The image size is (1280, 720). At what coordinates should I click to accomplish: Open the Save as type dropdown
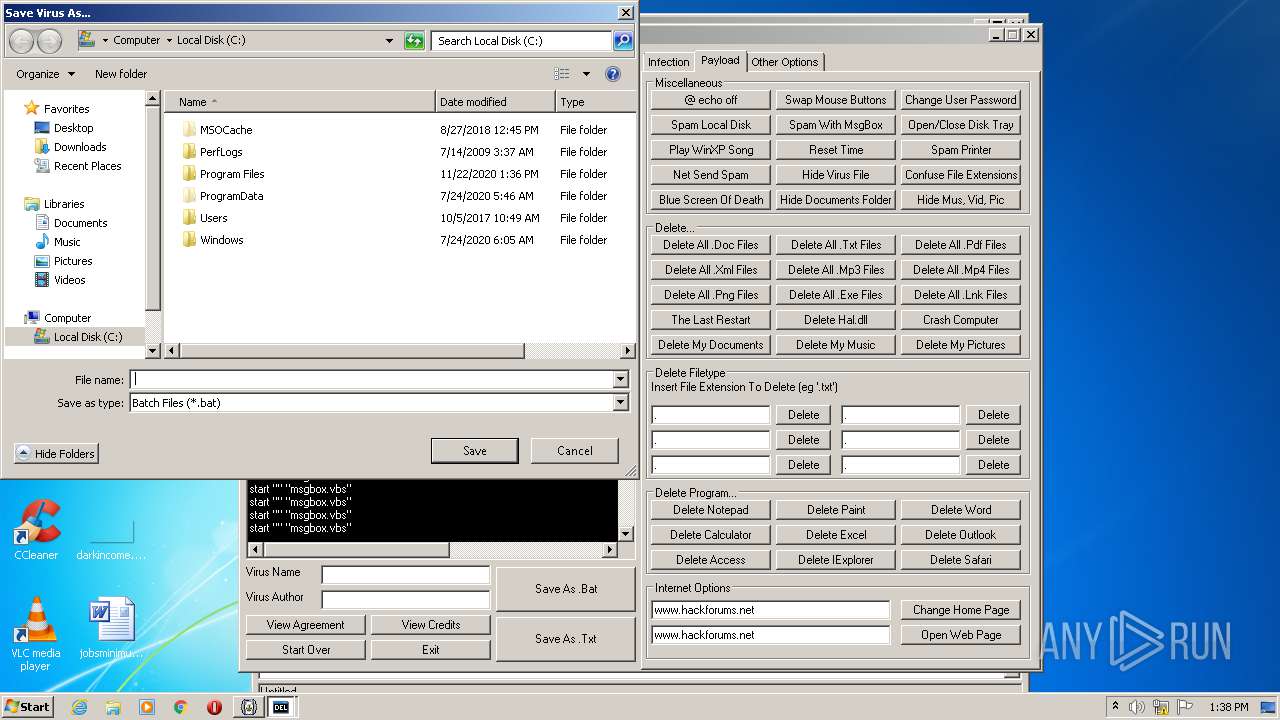coord(621,403)
